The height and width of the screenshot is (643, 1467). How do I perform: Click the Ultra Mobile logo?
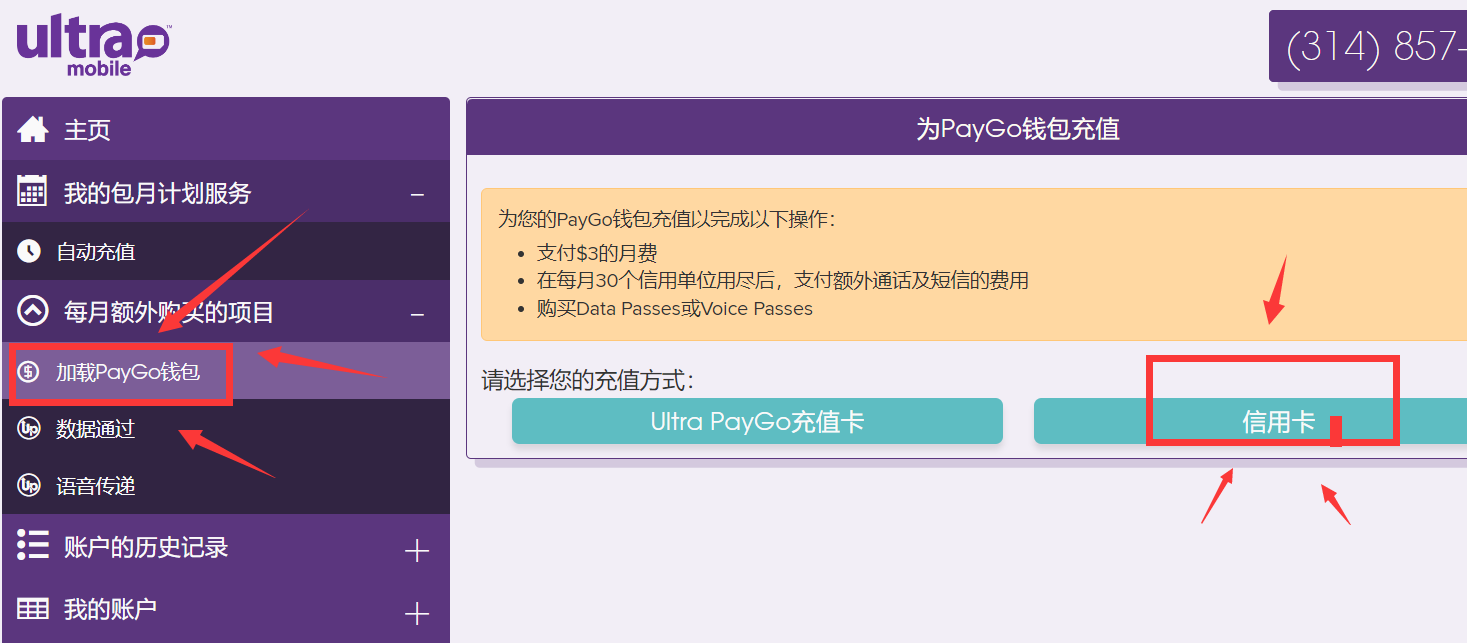pos(92,46)
